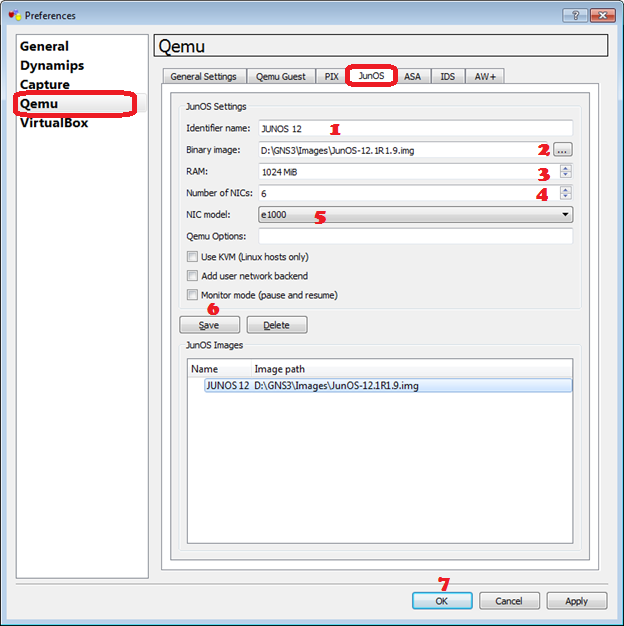Delete the selected JunOS image

[277, 325]
